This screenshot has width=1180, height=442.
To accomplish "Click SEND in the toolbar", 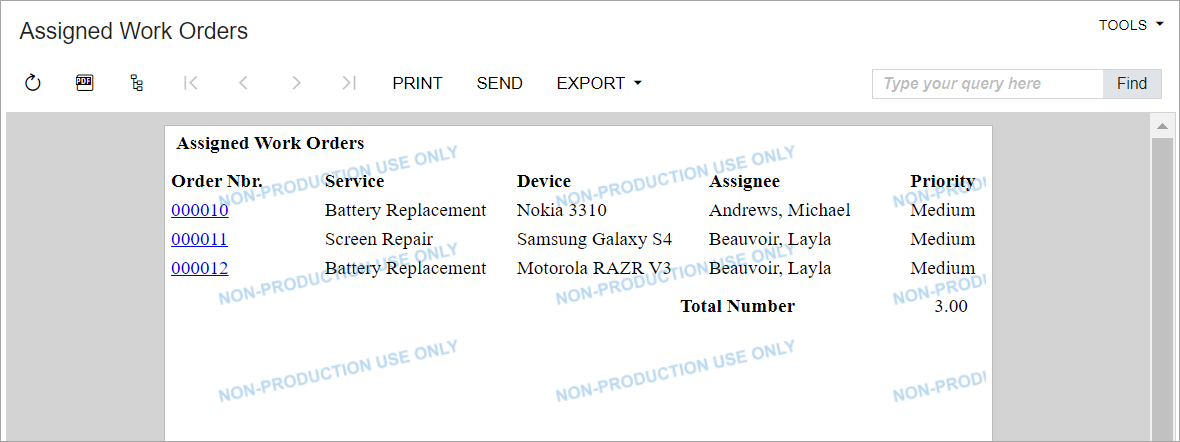I will (x=499, y=83).
